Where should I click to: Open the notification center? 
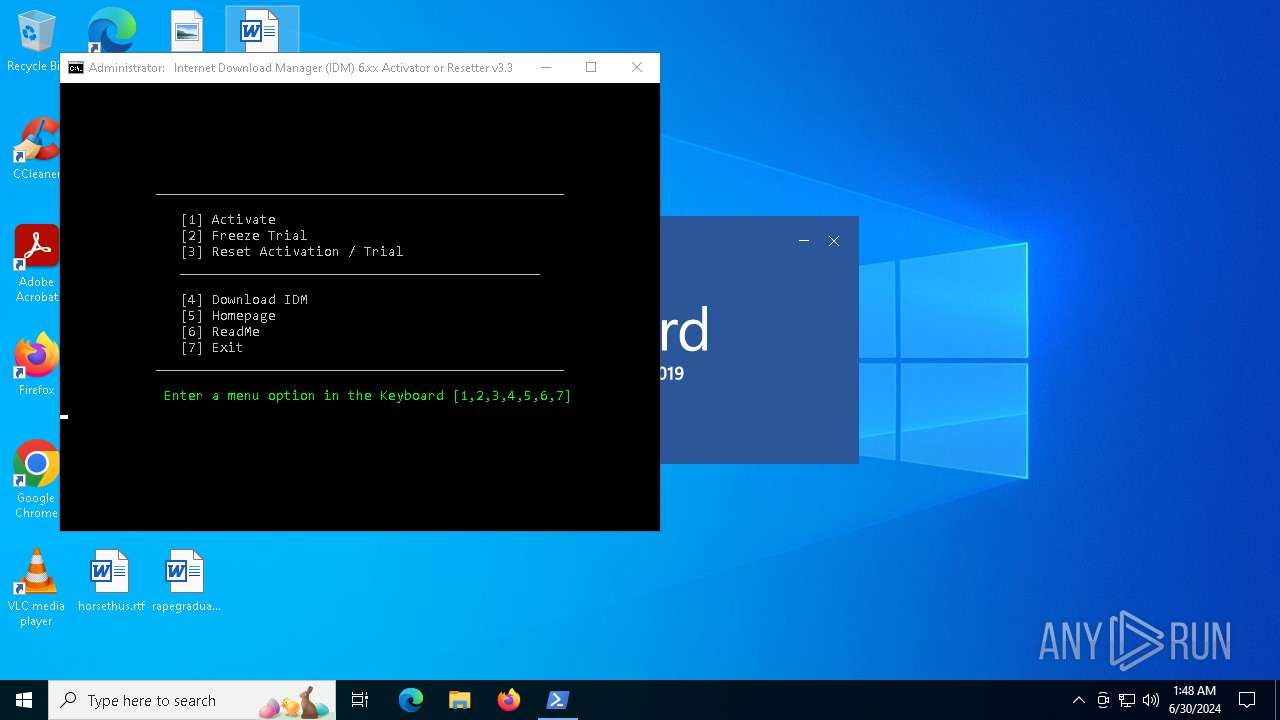[1247, 700]
